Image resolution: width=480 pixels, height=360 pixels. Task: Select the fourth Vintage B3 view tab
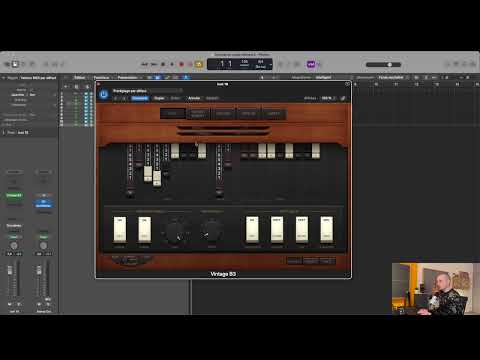[x=249, y=114]
